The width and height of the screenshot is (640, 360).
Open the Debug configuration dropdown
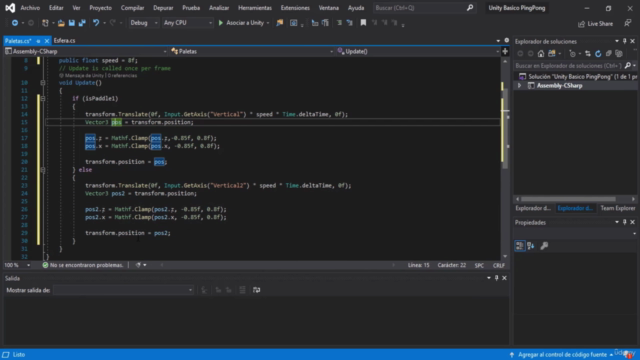pyautogui.click(x=143, y=23)
